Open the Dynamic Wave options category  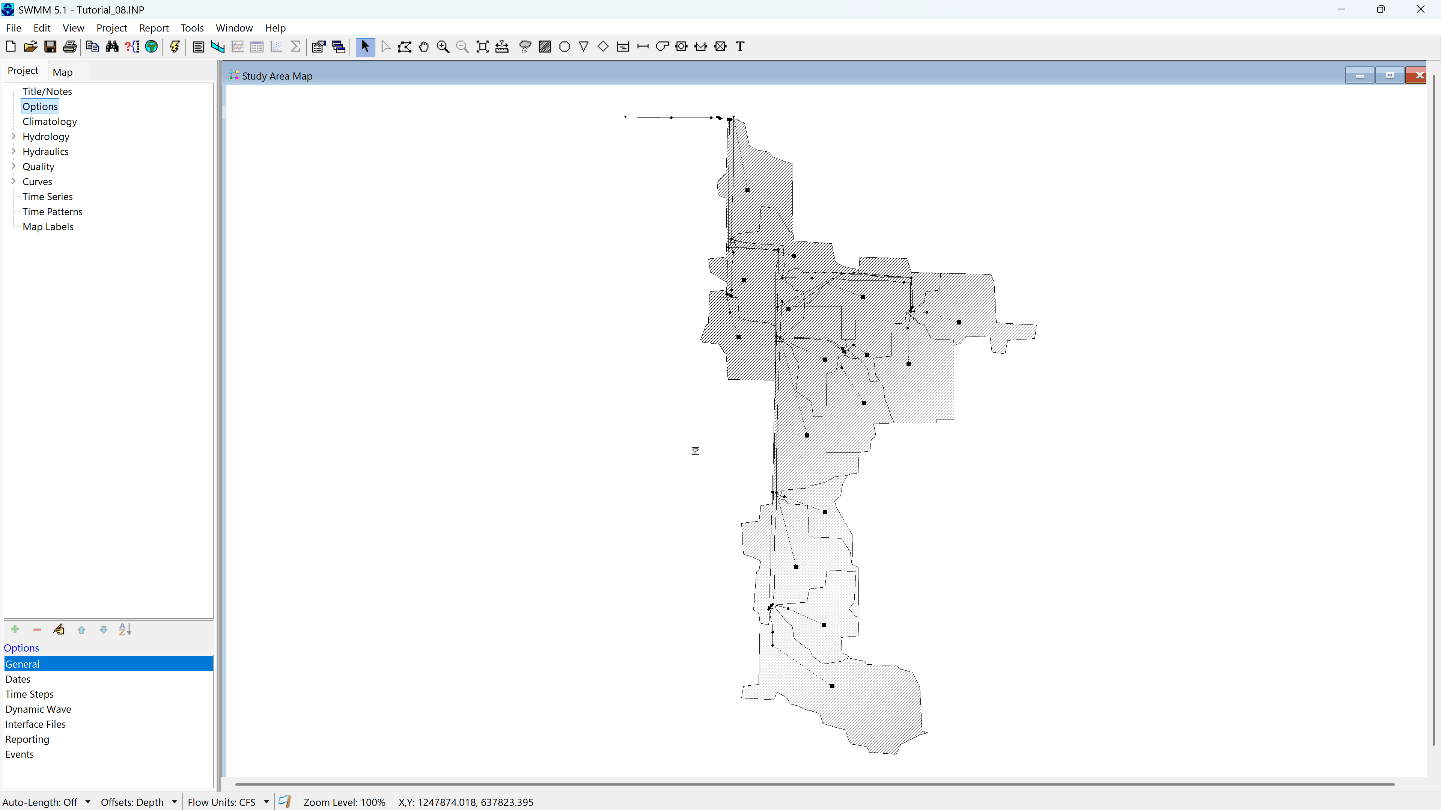click(38, 709)
